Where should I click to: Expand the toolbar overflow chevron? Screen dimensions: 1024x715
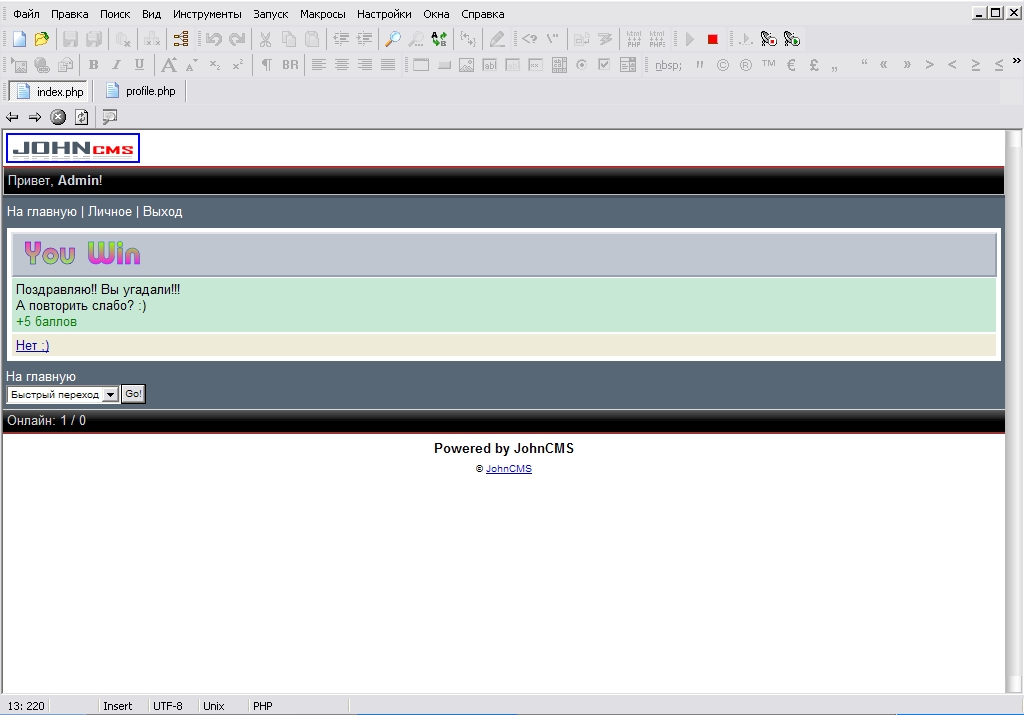tap(1016, 61)
